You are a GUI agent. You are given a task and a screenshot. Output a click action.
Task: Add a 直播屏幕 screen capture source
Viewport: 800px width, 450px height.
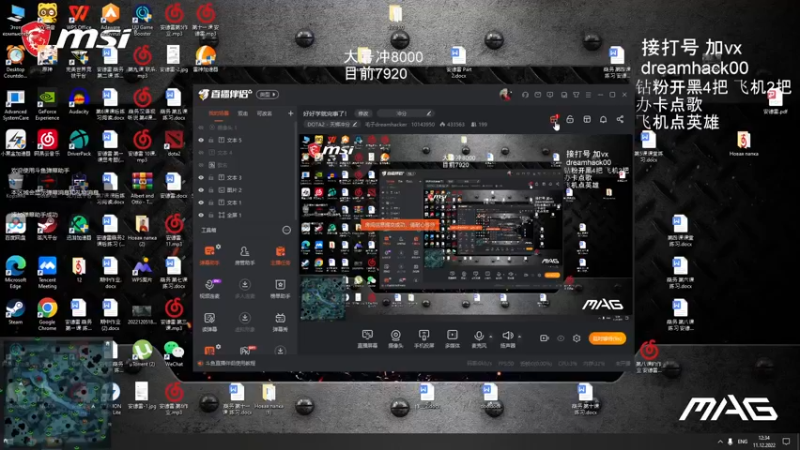pos(367,339)
